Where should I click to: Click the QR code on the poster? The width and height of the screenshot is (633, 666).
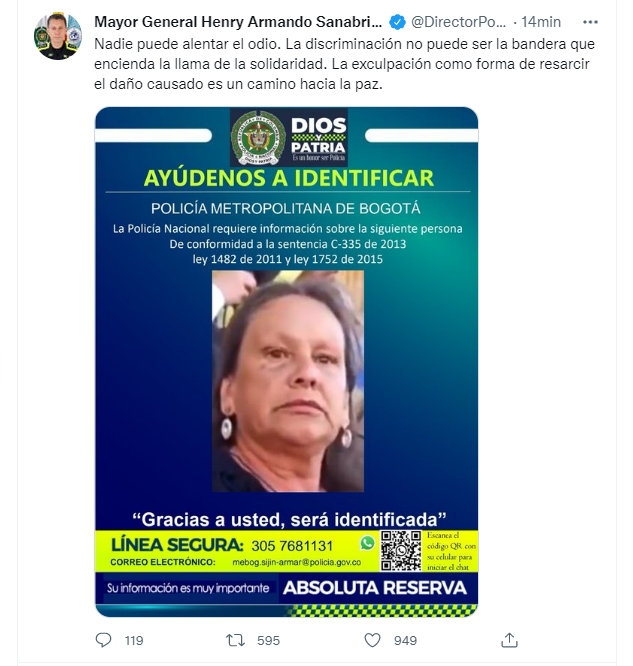tap(401, 550)
